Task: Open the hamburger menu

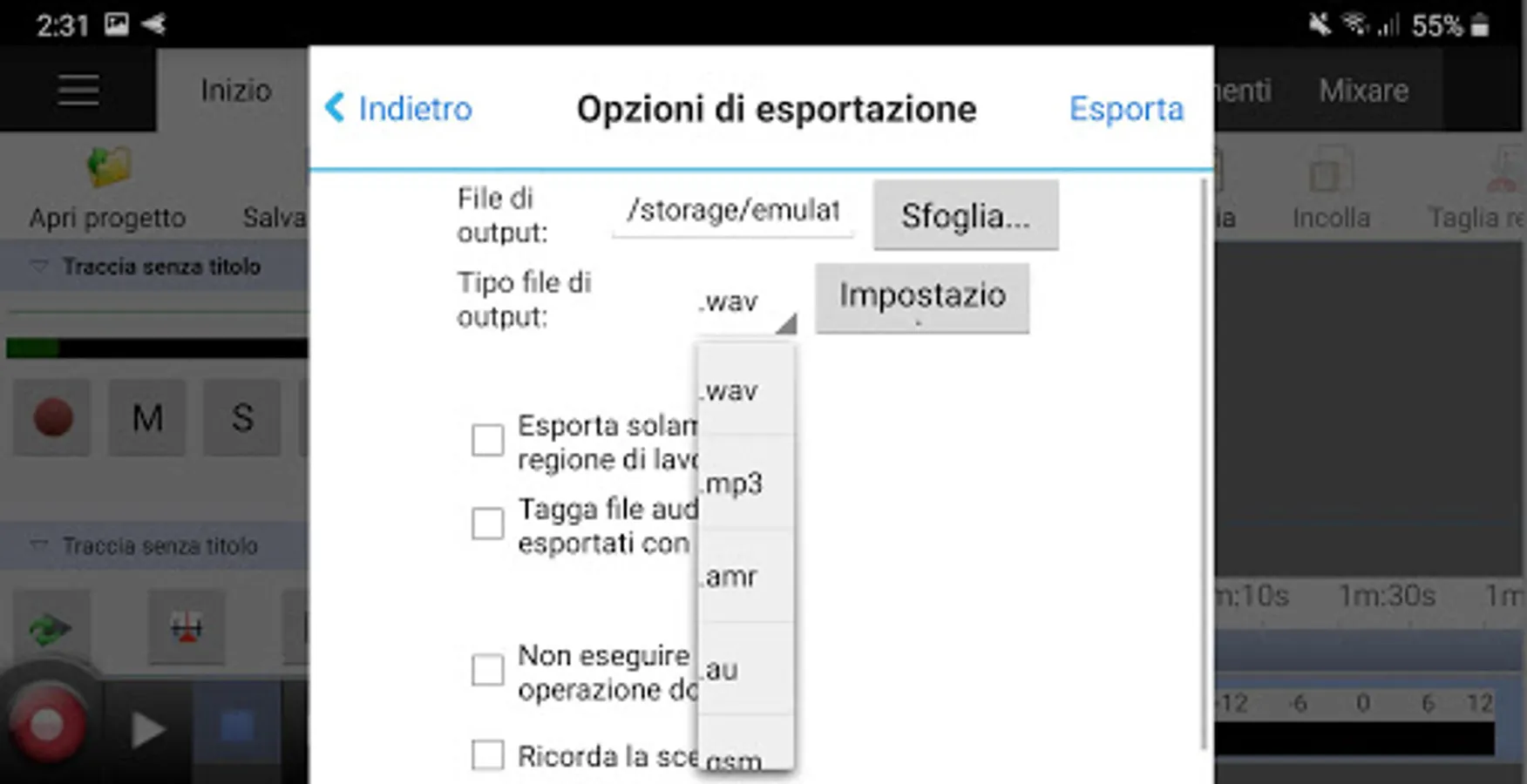Action: [78, 90]
